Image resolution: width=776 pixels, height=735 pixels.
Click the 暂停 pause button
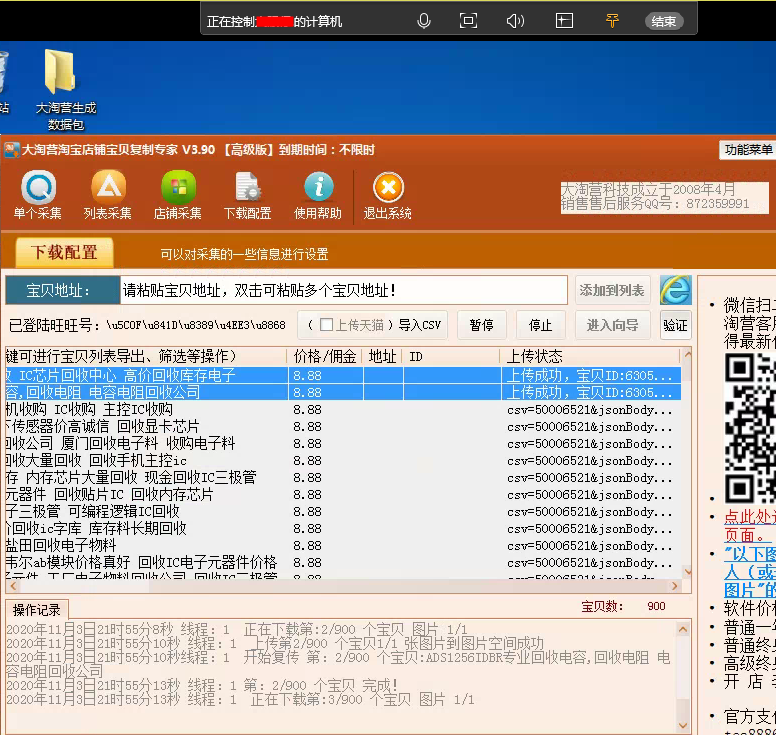(482, 325)
